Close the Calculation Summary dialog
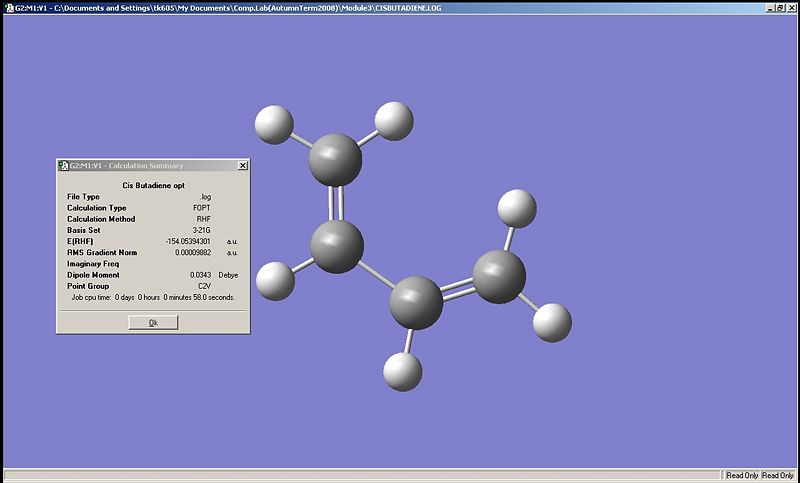 click(243, 165)
